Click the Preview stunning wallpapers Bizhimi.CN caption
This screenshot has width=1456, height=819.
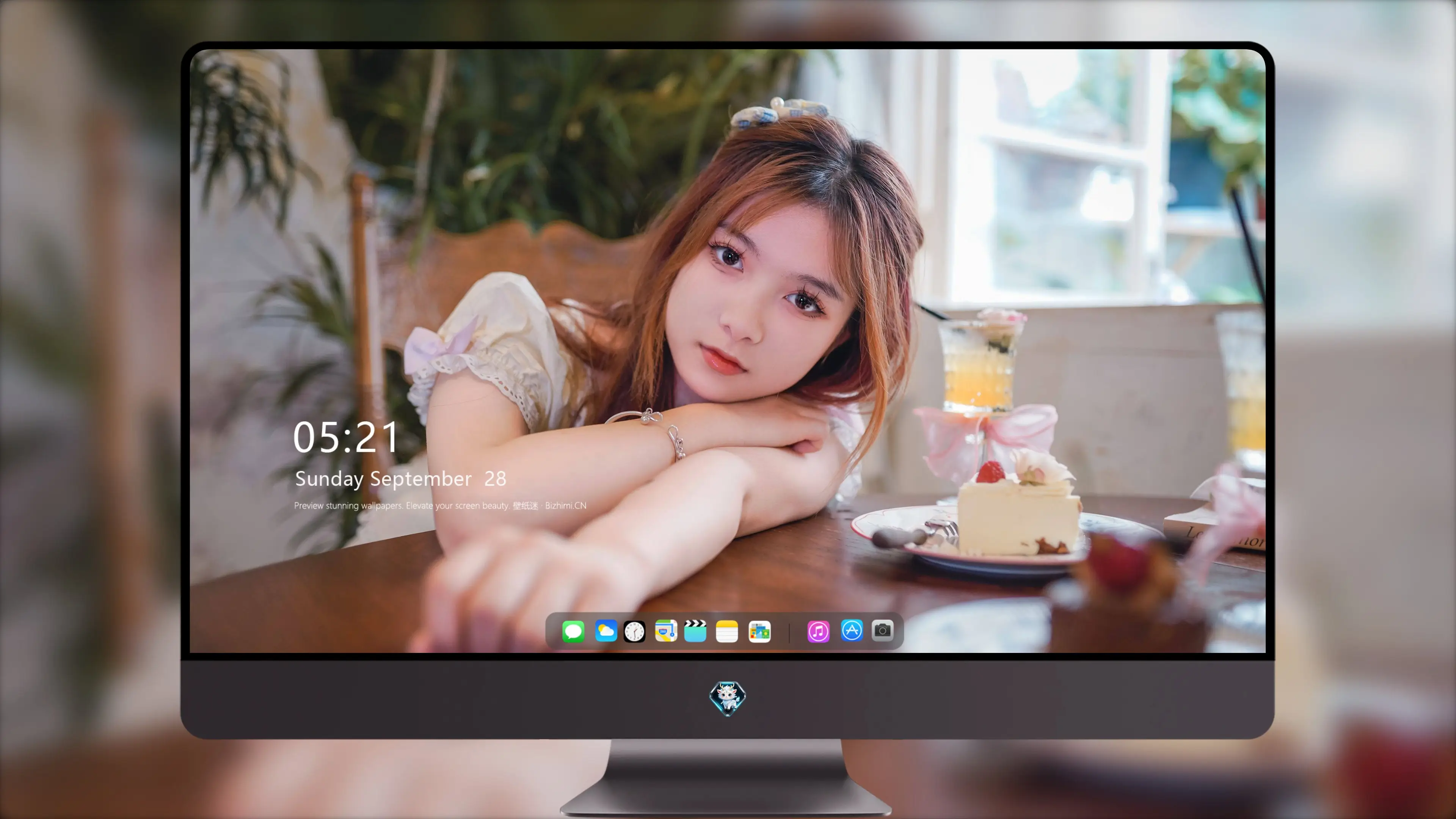[x=440, y=505]
